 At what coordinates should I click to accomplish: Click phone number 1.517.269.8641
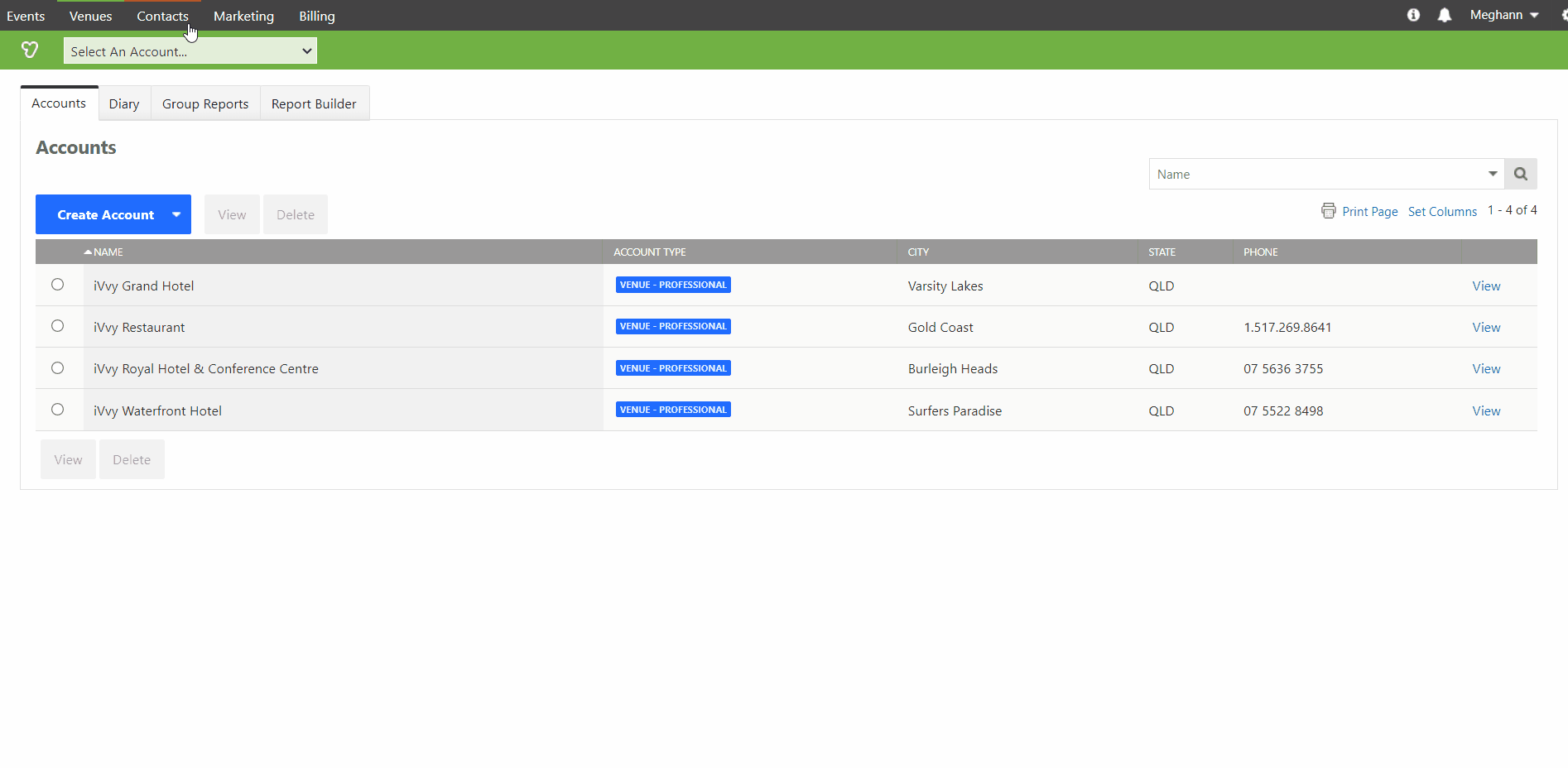click(1287, 327)
